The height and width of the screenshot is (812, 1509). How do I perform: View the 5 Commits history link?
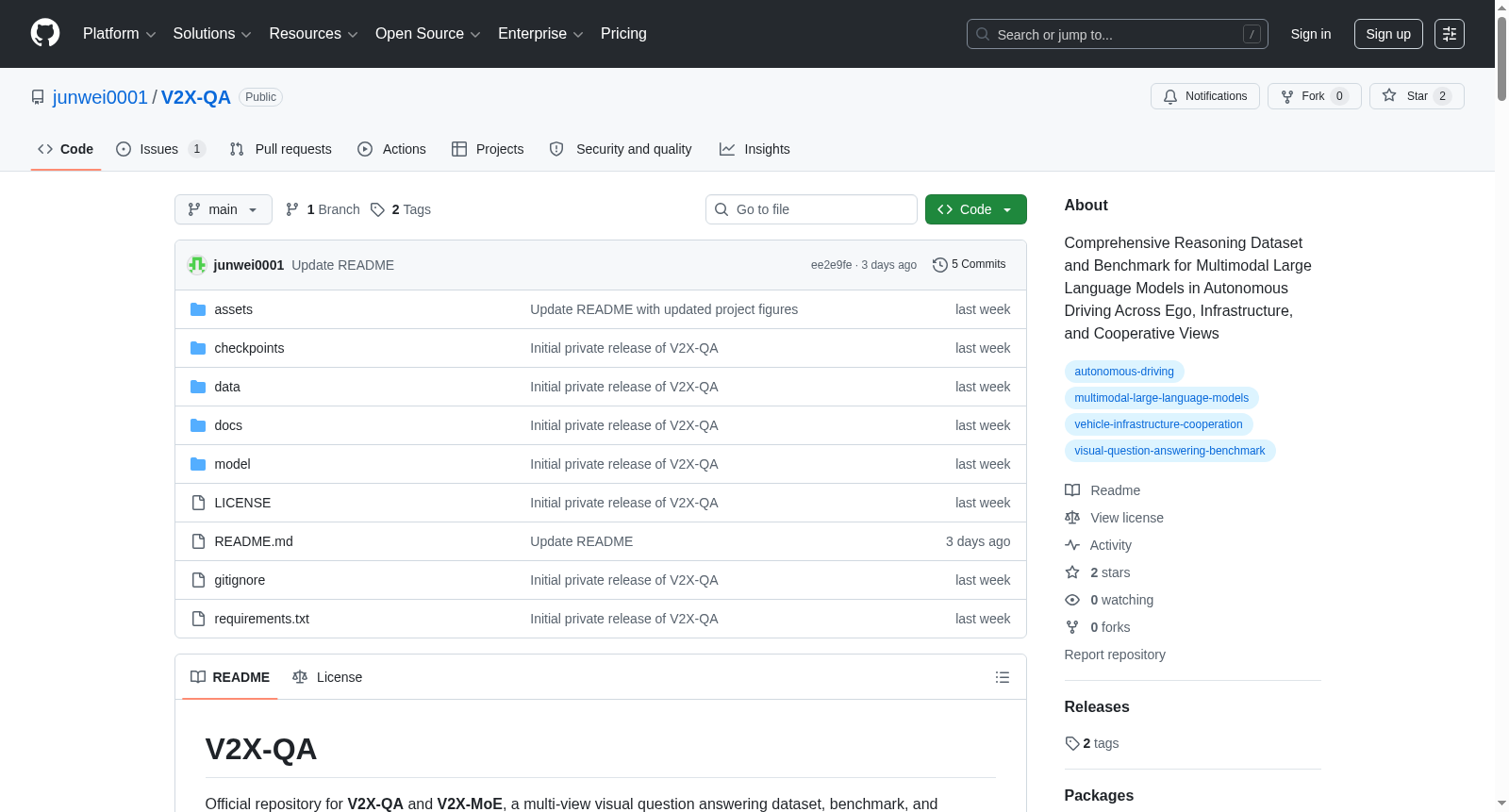(970, 265)
